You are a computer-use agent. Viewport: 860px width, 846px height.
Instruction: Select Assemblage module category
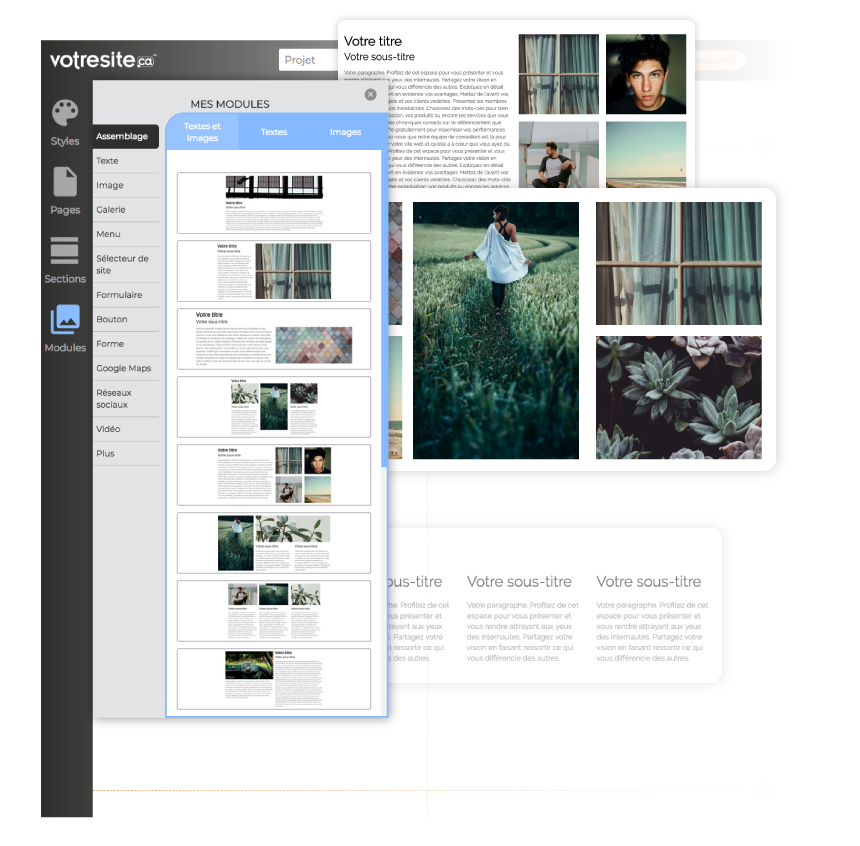coord(125,136)
